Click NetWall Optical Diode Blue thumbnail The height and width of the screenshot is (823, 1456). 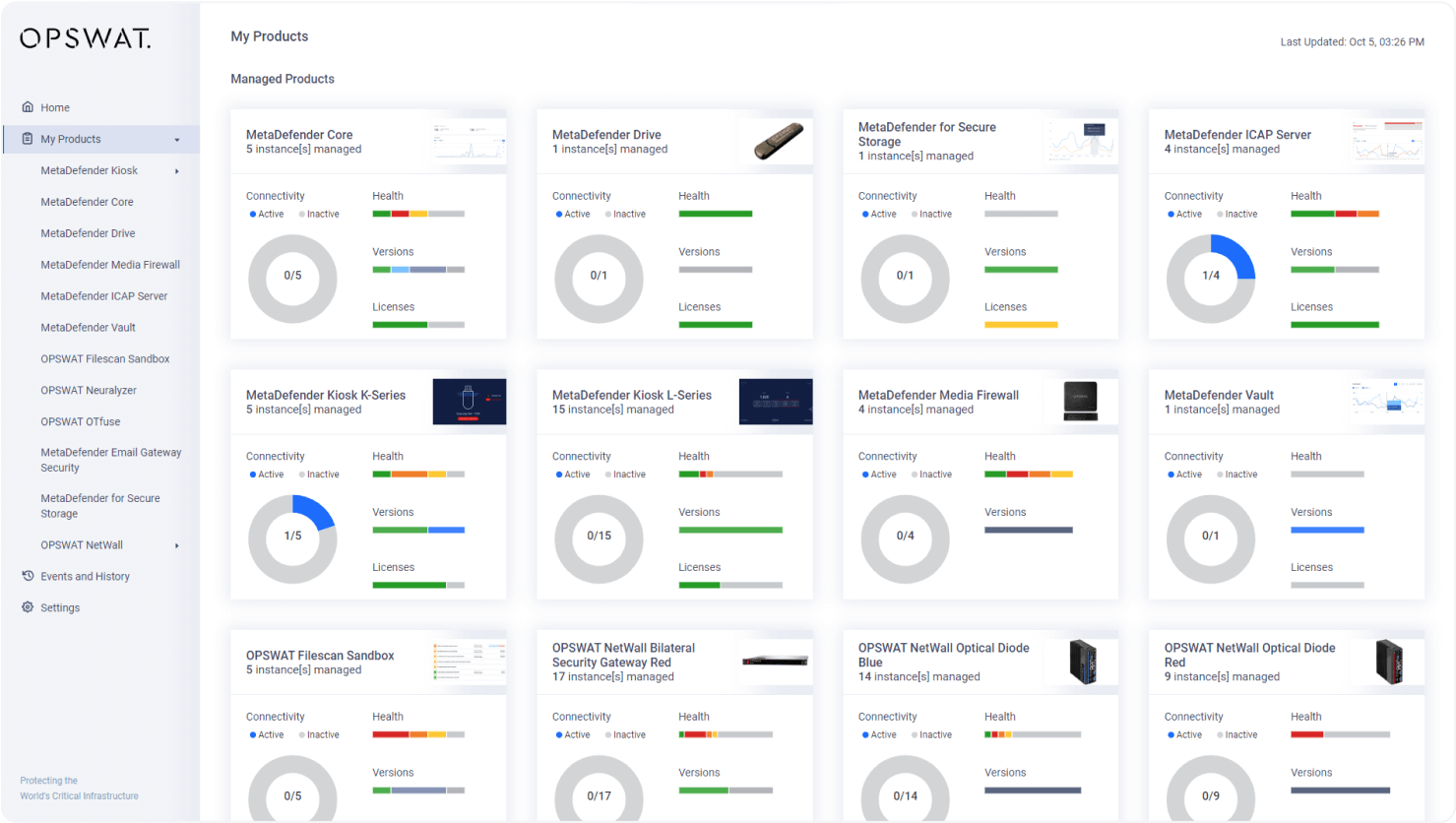click(1083, 662)
